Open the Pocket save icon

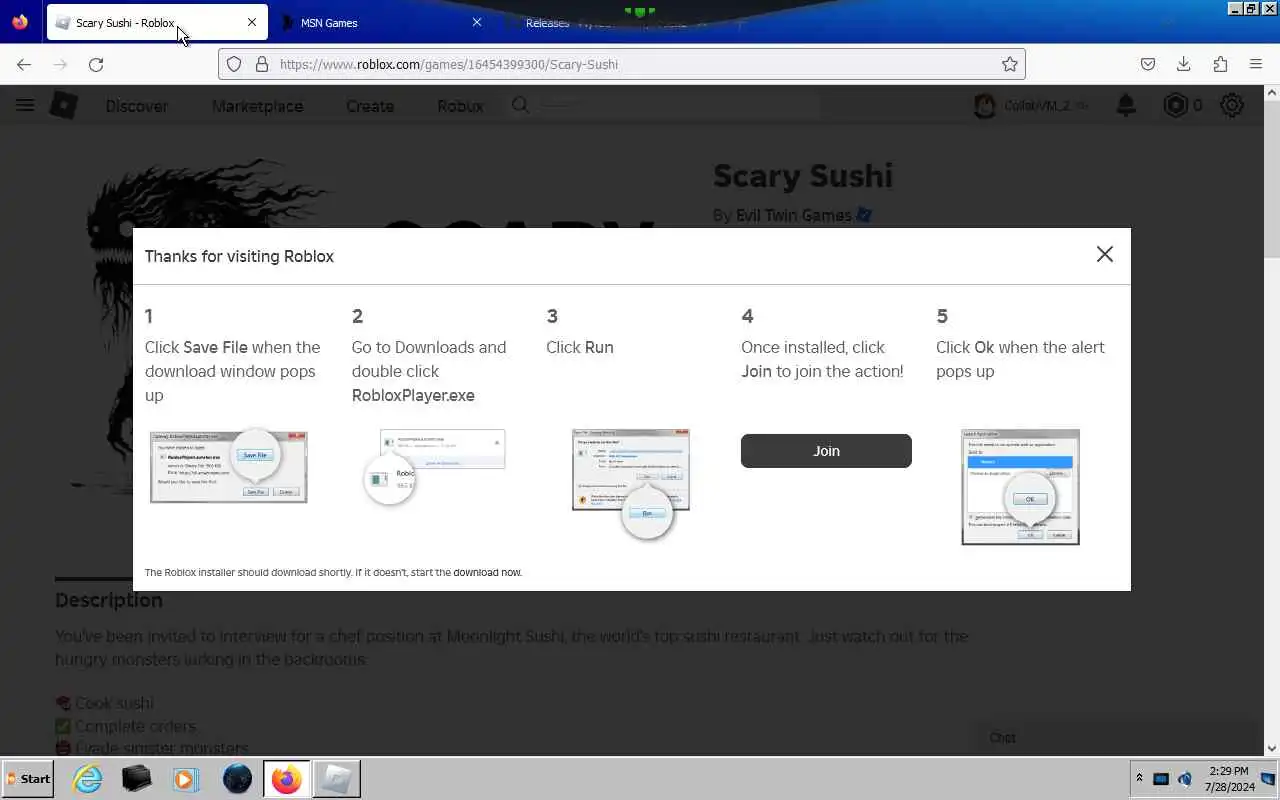pyautogui.click(x=1148, y=64)
